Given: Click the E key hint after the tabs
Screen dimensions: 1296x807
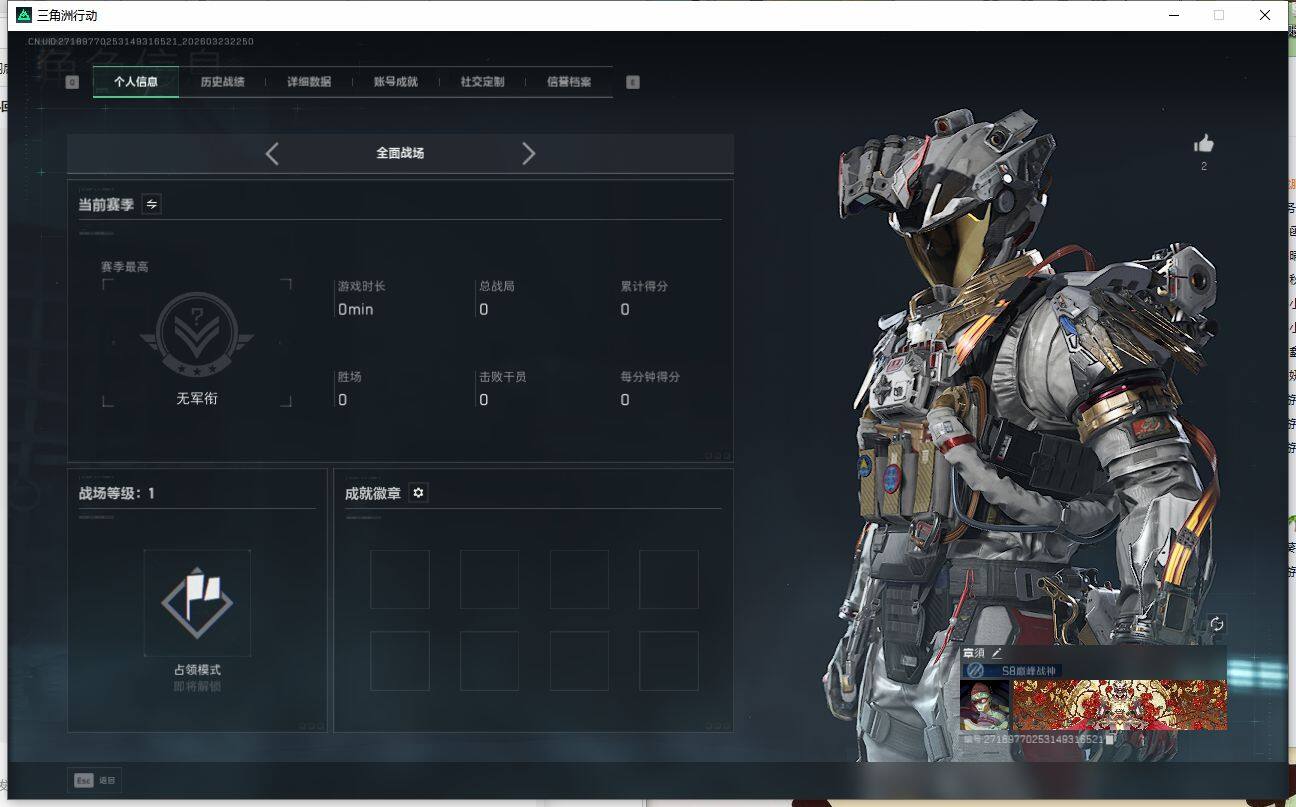Looking at the screenshot, I should click(633, 82).
